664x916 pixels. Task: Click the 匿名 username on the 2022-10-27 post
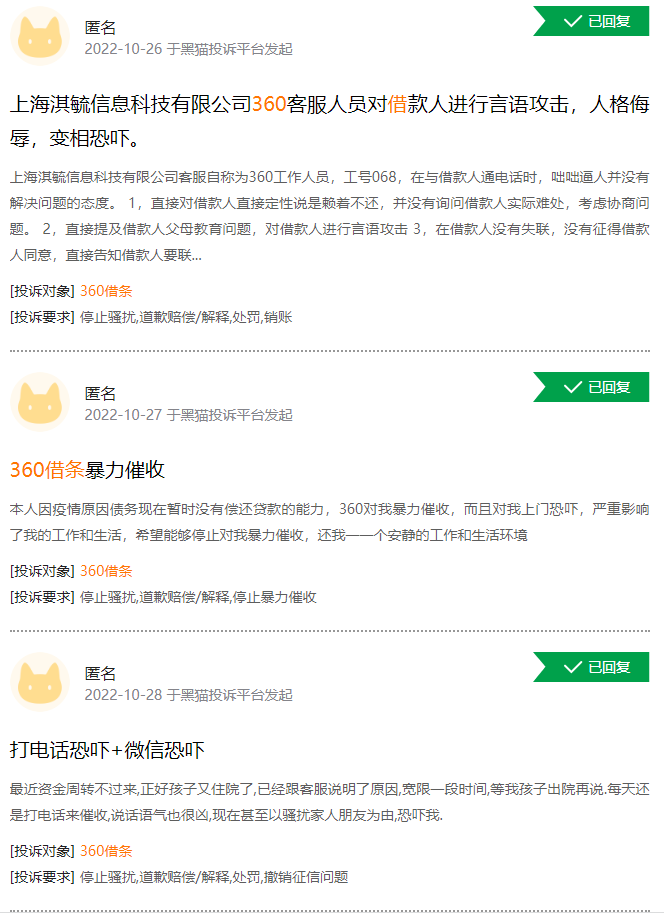click(x=100, y=393)
